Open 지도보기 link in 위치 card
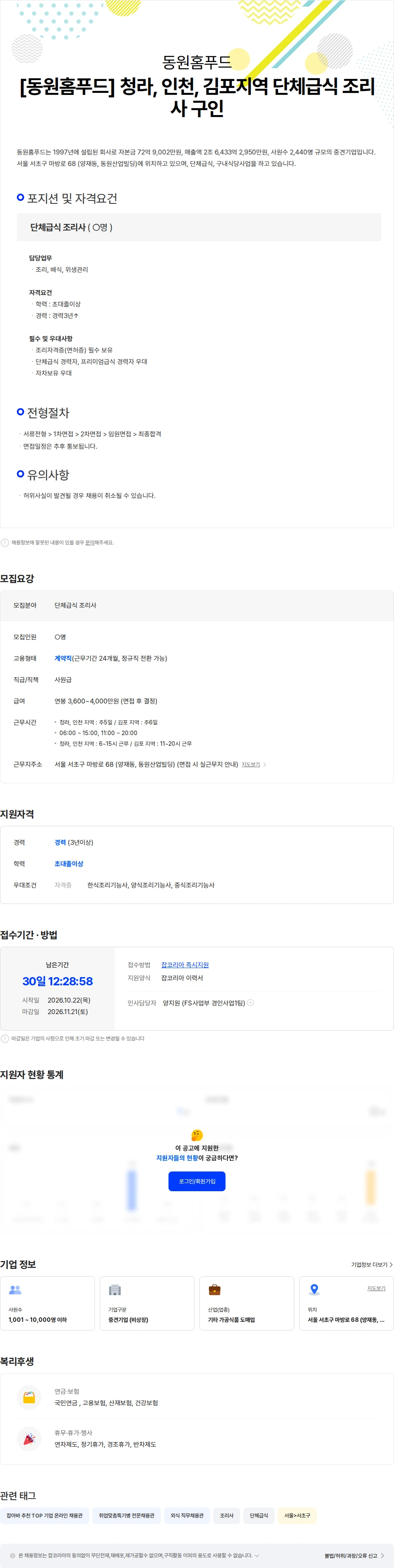This screenshot has width=394, height=1568. 376,1288
